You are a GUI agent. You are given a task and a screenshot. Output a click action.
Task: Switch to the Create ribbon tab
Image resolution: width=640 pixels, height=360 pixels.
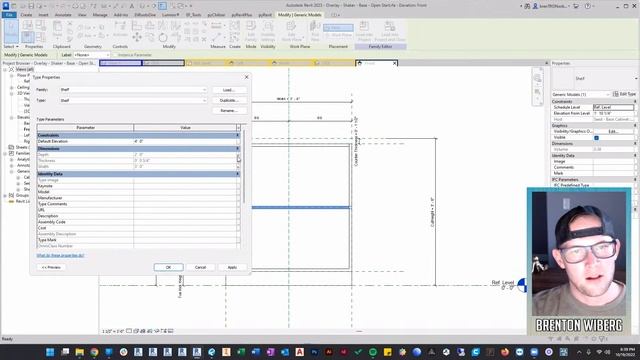pyautogui.click(x=26, y=15)
